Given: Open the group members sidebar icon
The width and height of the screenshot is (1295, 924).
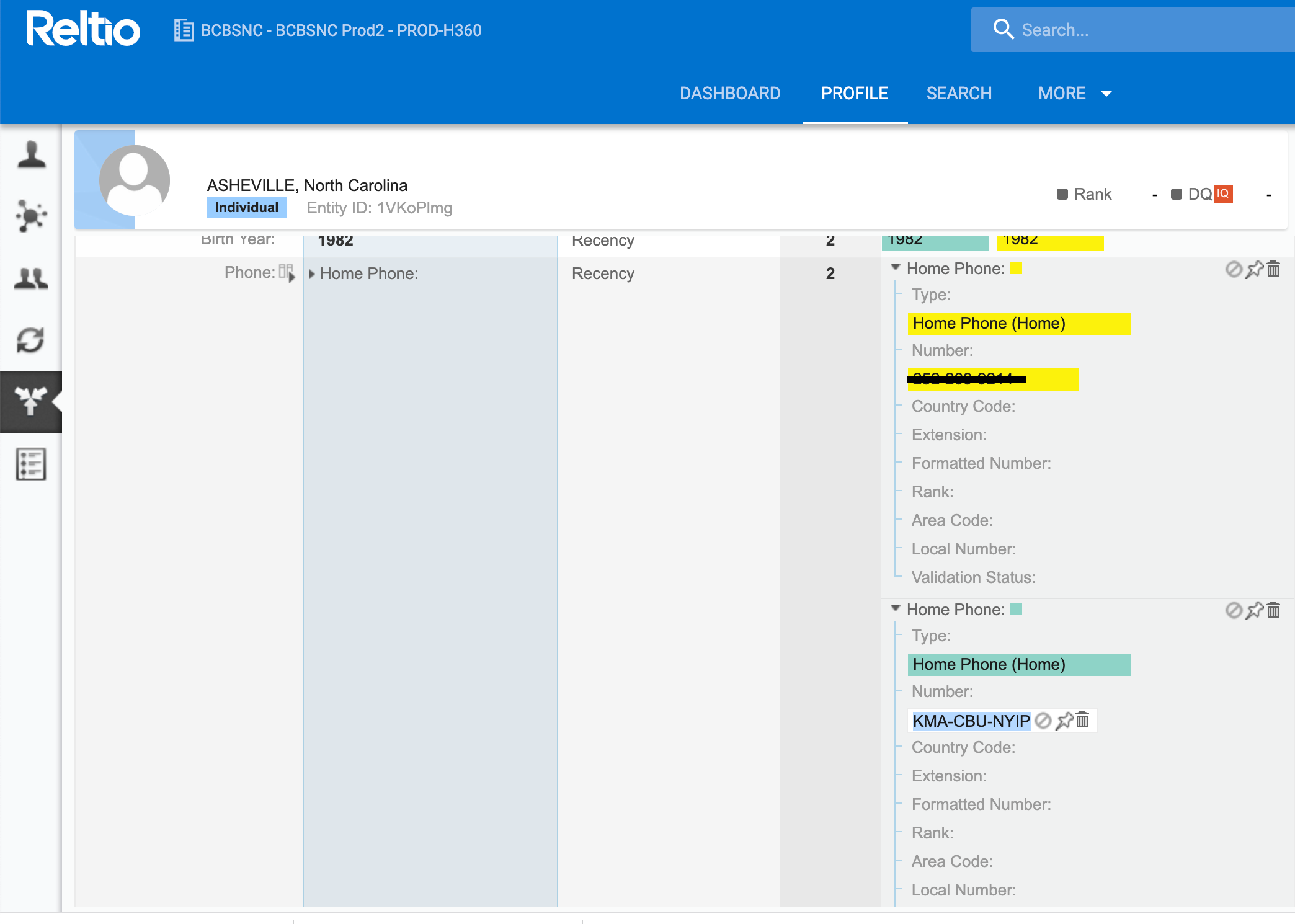Looking at the screenshot, I should (x=31, y=278).
